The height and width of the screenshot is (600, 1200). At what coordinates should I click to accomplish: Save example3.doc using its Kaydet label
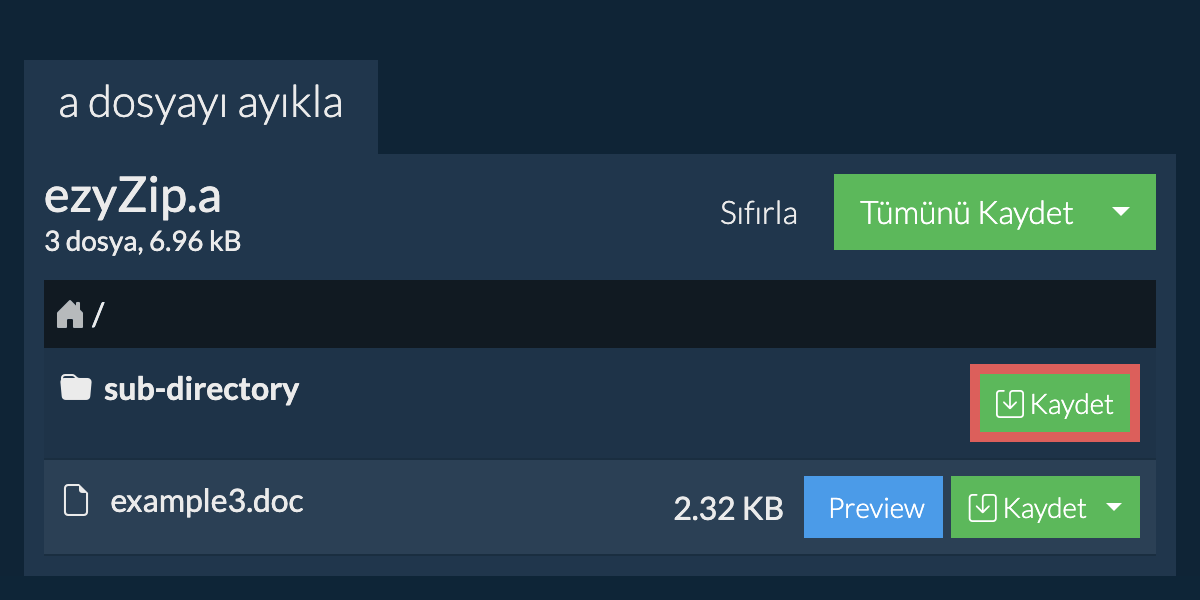click(1044, 508)
